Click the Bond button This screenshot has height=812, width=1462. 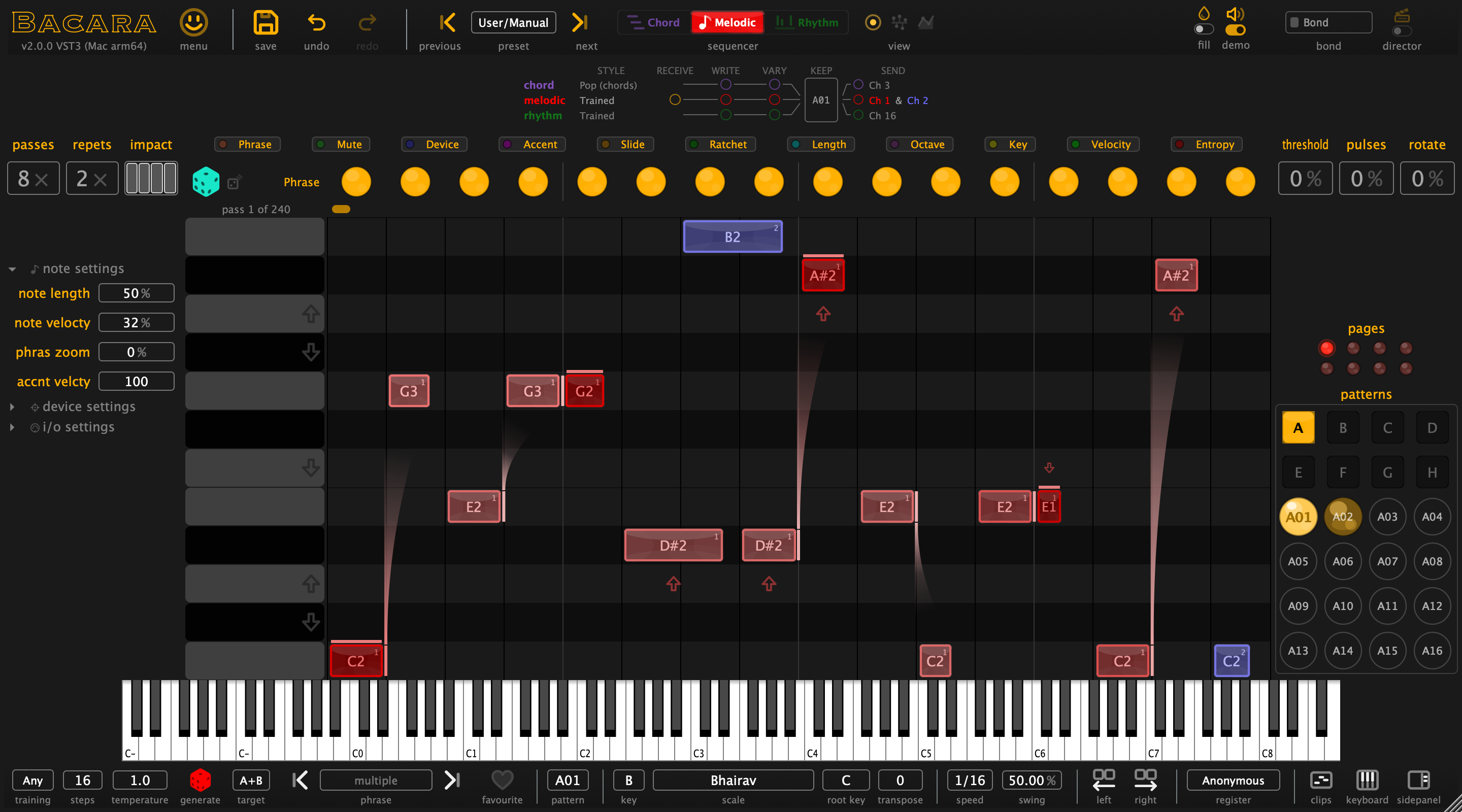click(1328, 23)
